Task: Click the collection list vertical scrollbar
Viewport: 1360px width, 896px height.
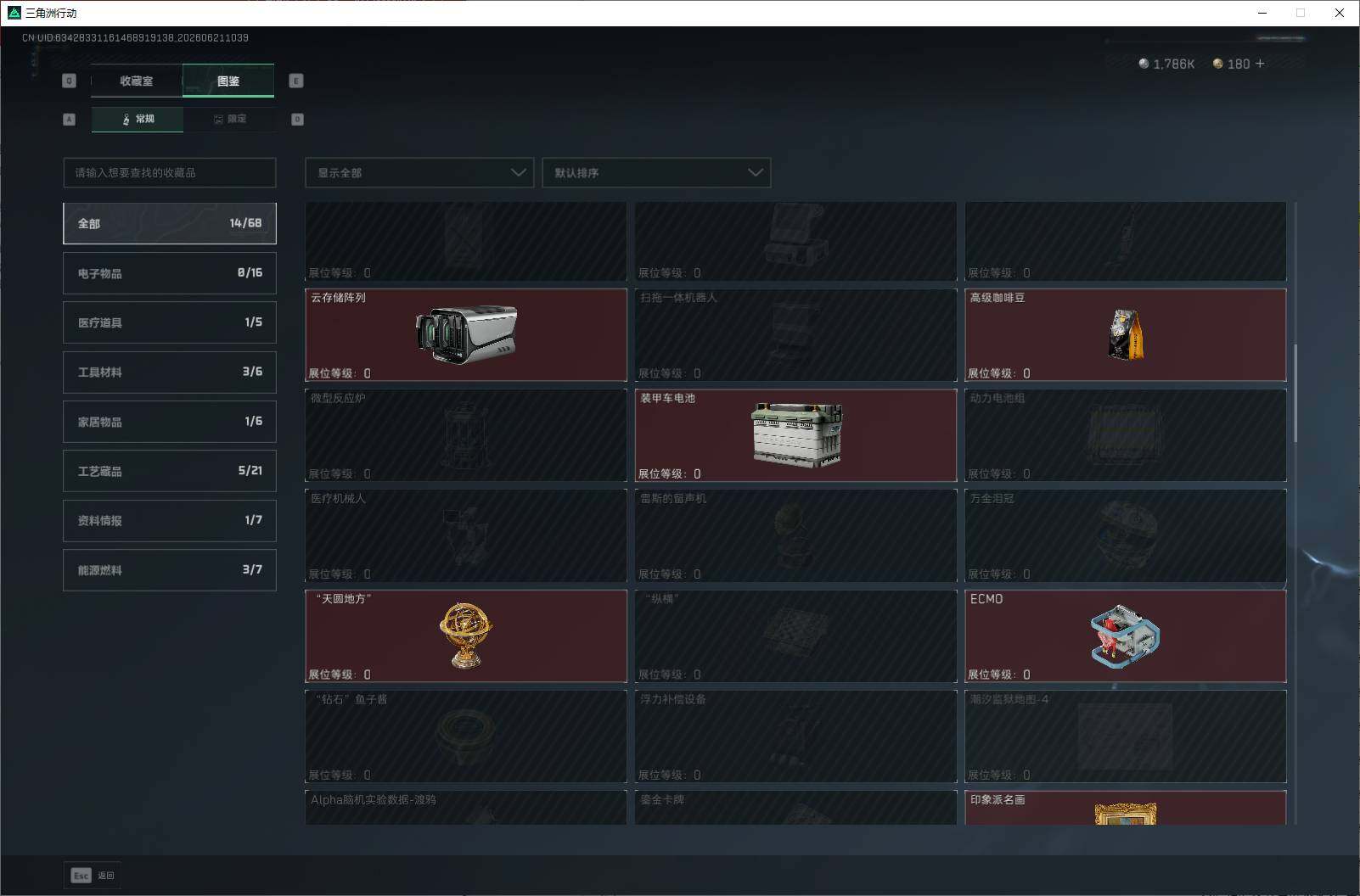Action: (x=1295, y=393)
